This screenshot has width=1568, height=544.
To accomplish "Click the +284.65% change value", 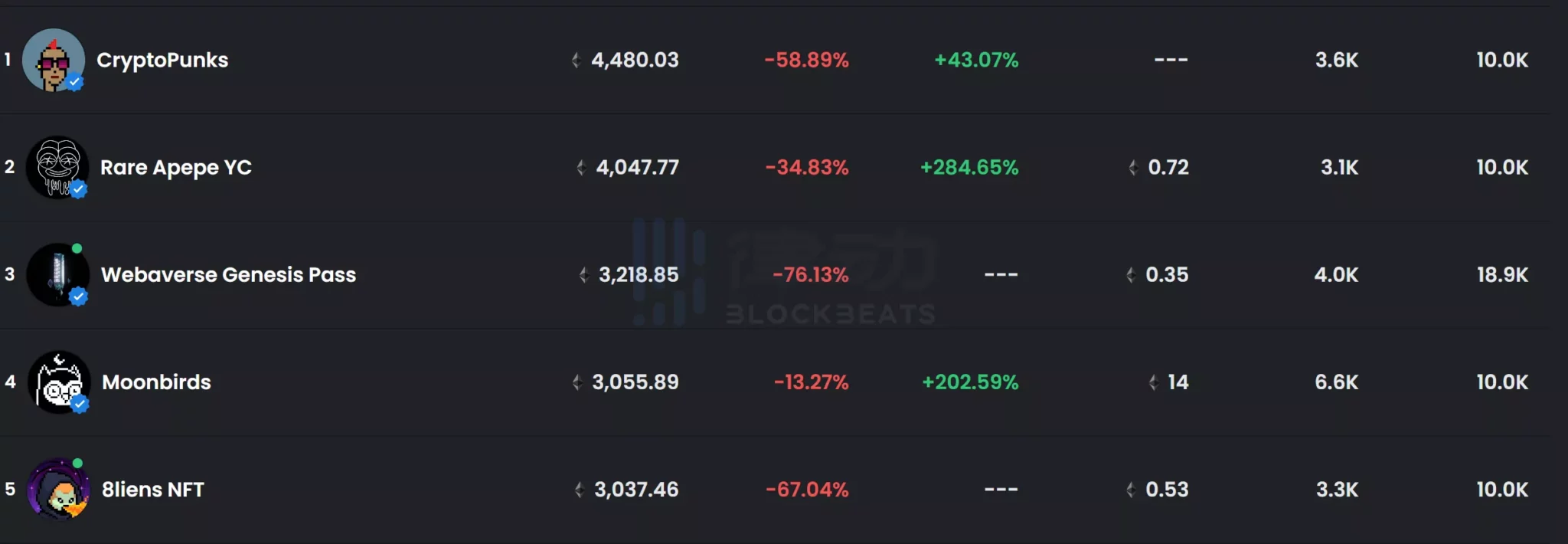I will [969, 167].
